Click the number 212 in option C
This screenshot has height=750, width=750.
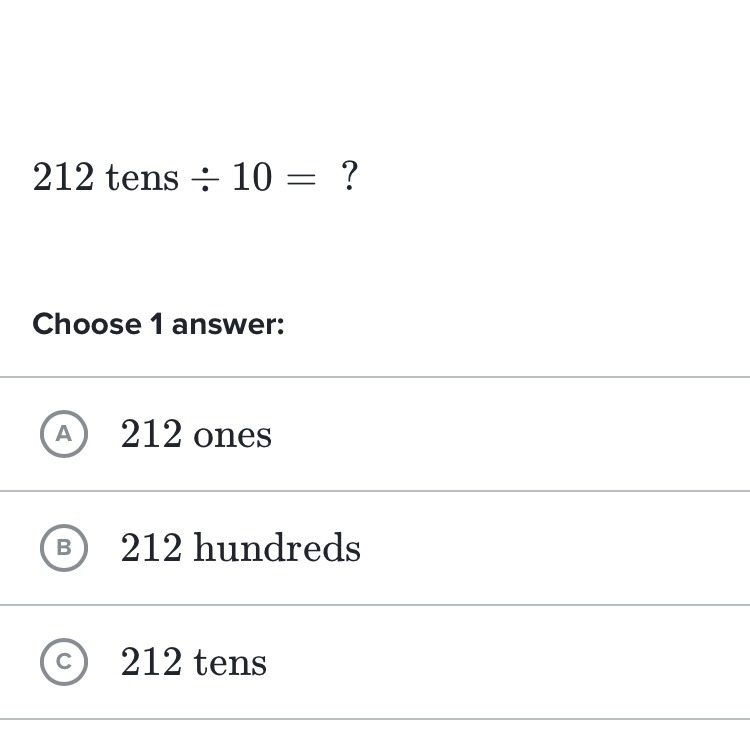coord(151,662)
